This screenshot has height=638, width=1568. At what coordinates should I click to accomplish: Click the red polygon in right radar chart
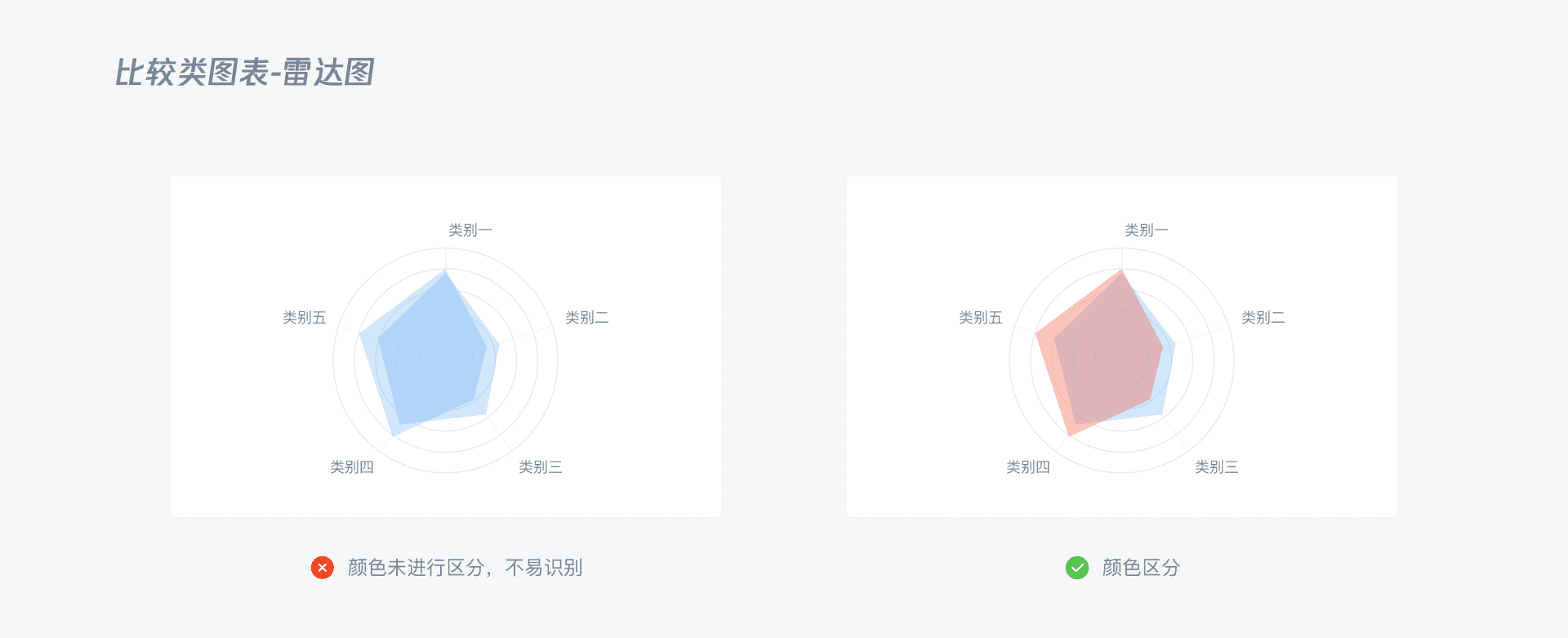pos(1102,359)
